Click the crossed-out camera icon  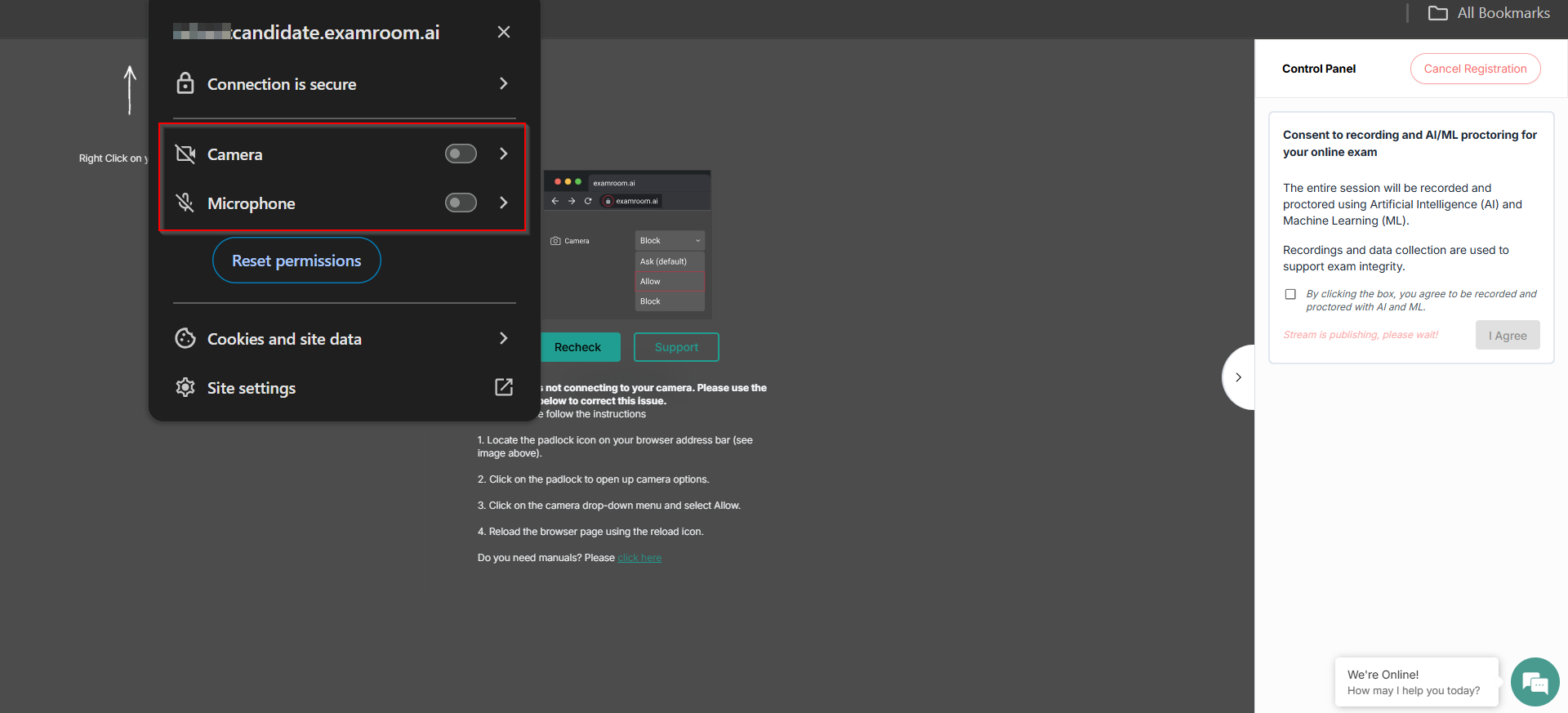click(185, 154)
